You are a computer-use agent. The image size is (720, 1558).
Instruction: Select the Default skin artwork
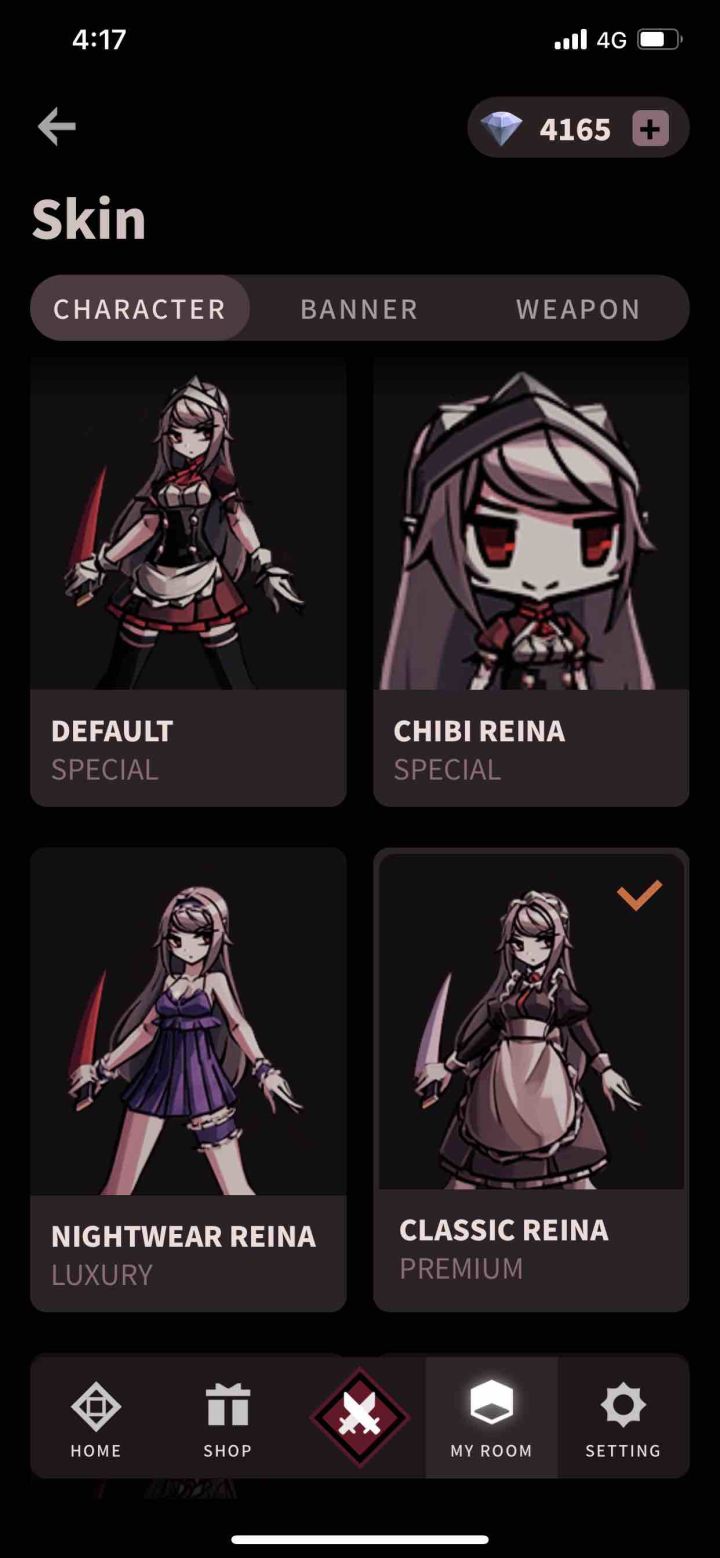click(188, 523)
